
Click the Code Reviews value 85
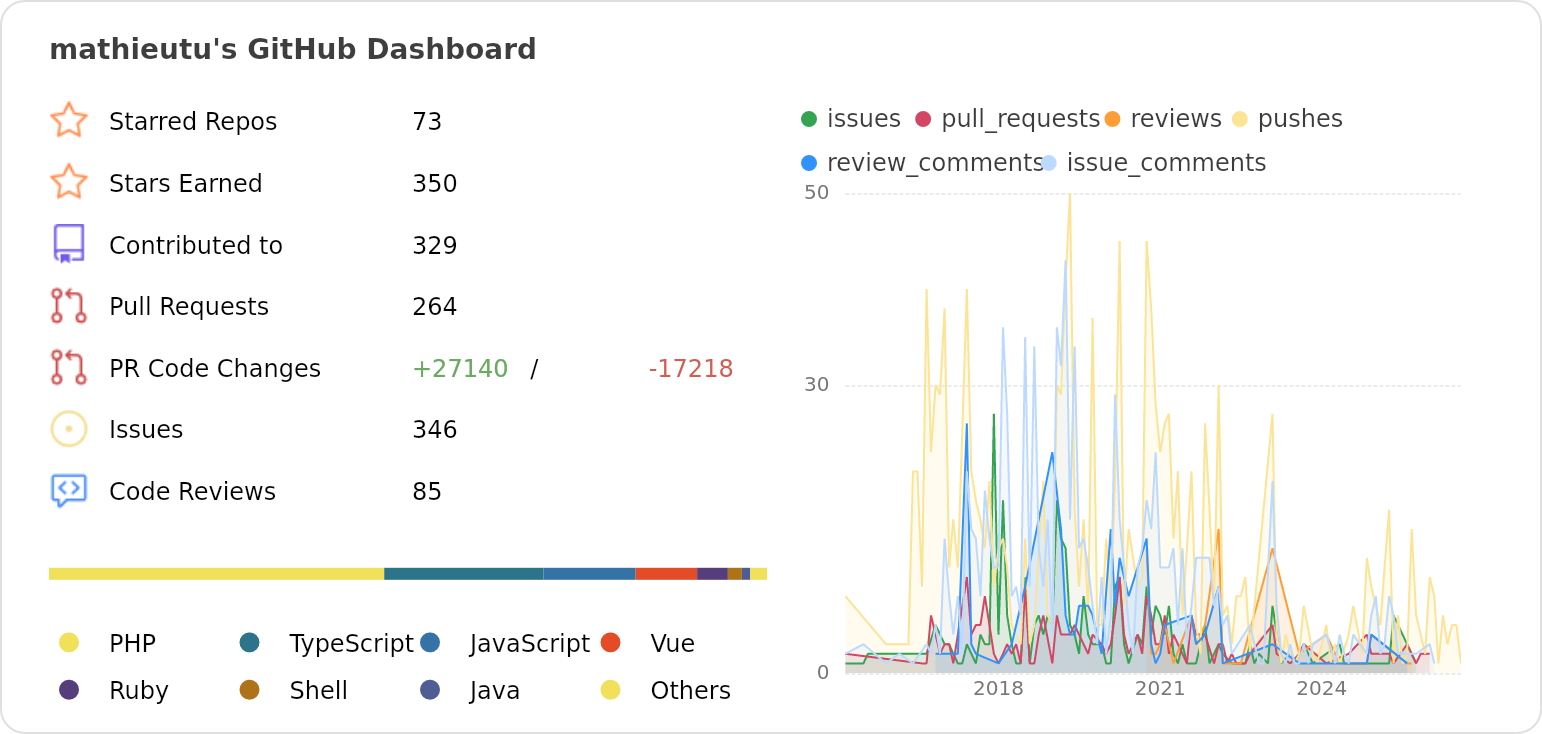point(427,492)
